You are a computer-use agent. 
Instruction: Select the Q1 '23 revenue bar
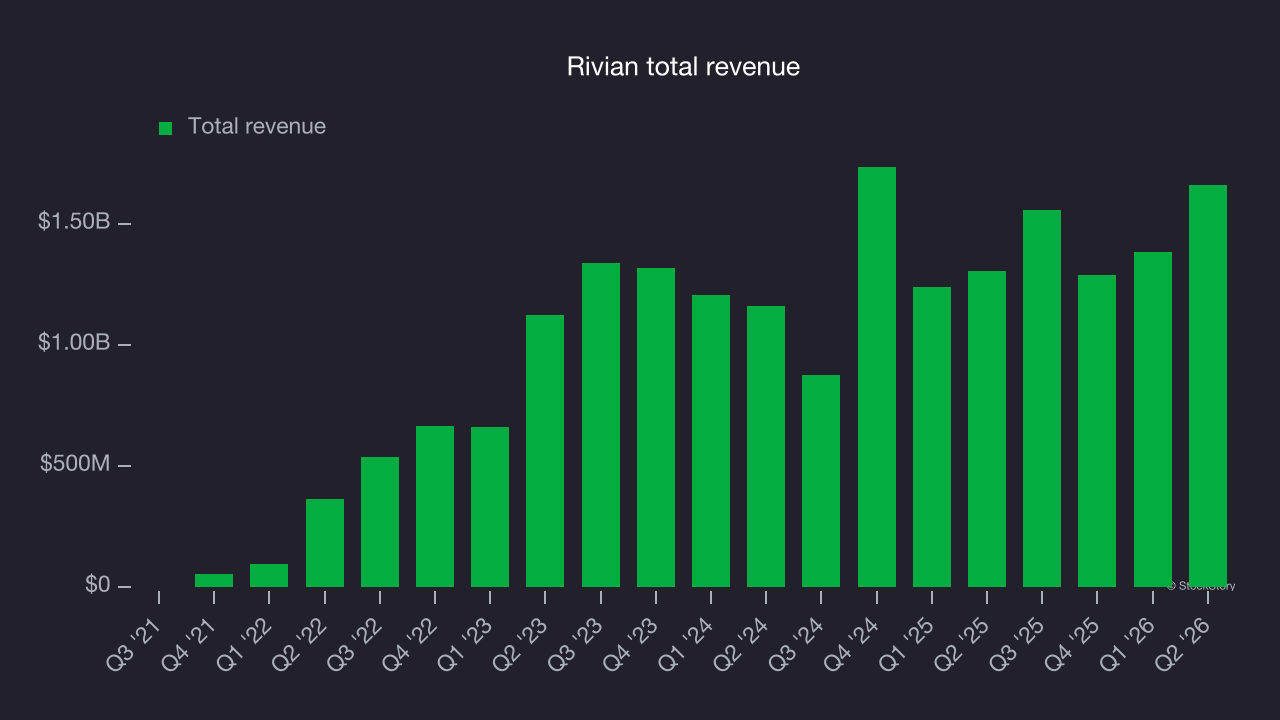[x=490, y=507]
